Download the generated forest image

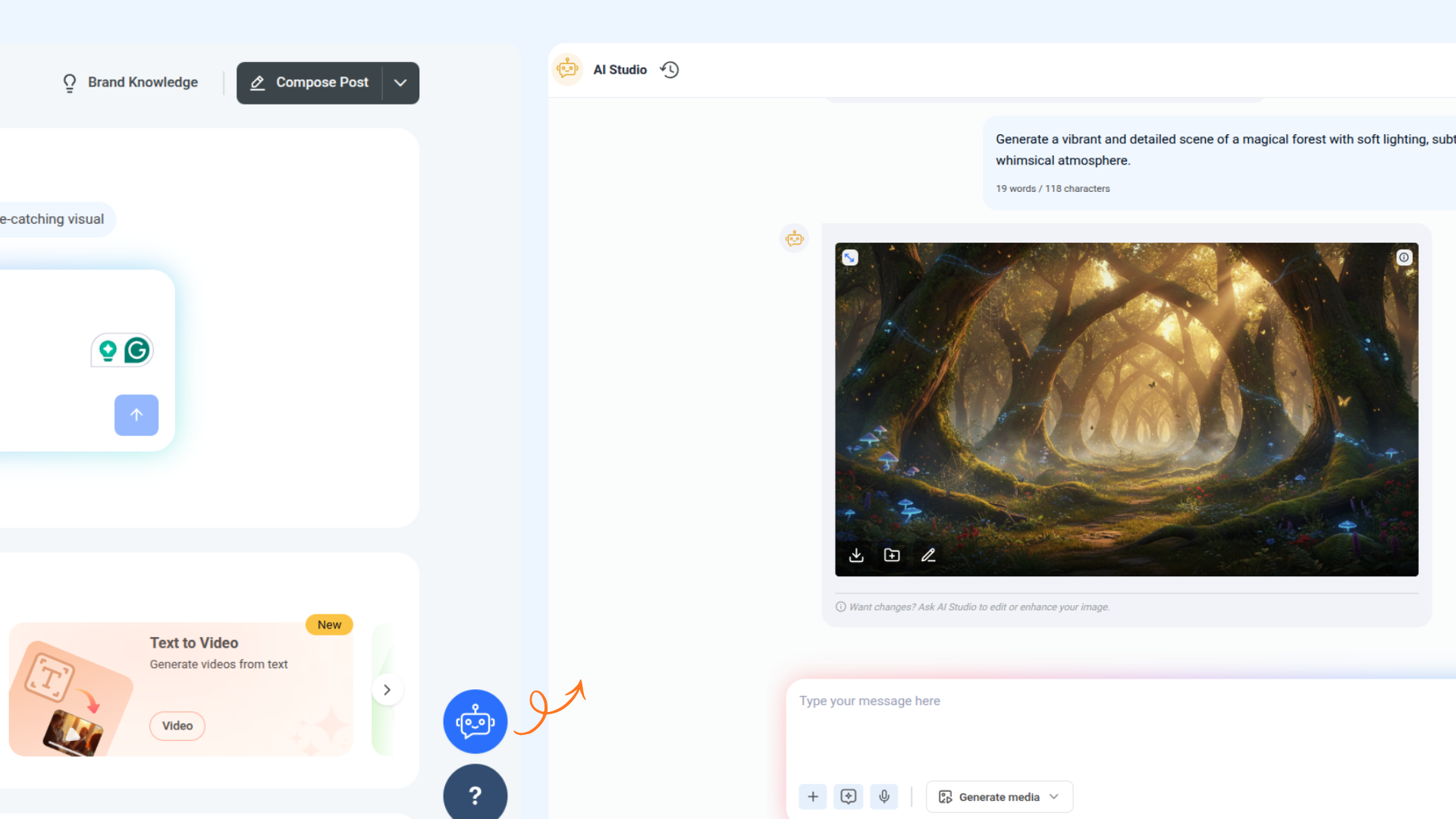[856, 555]
